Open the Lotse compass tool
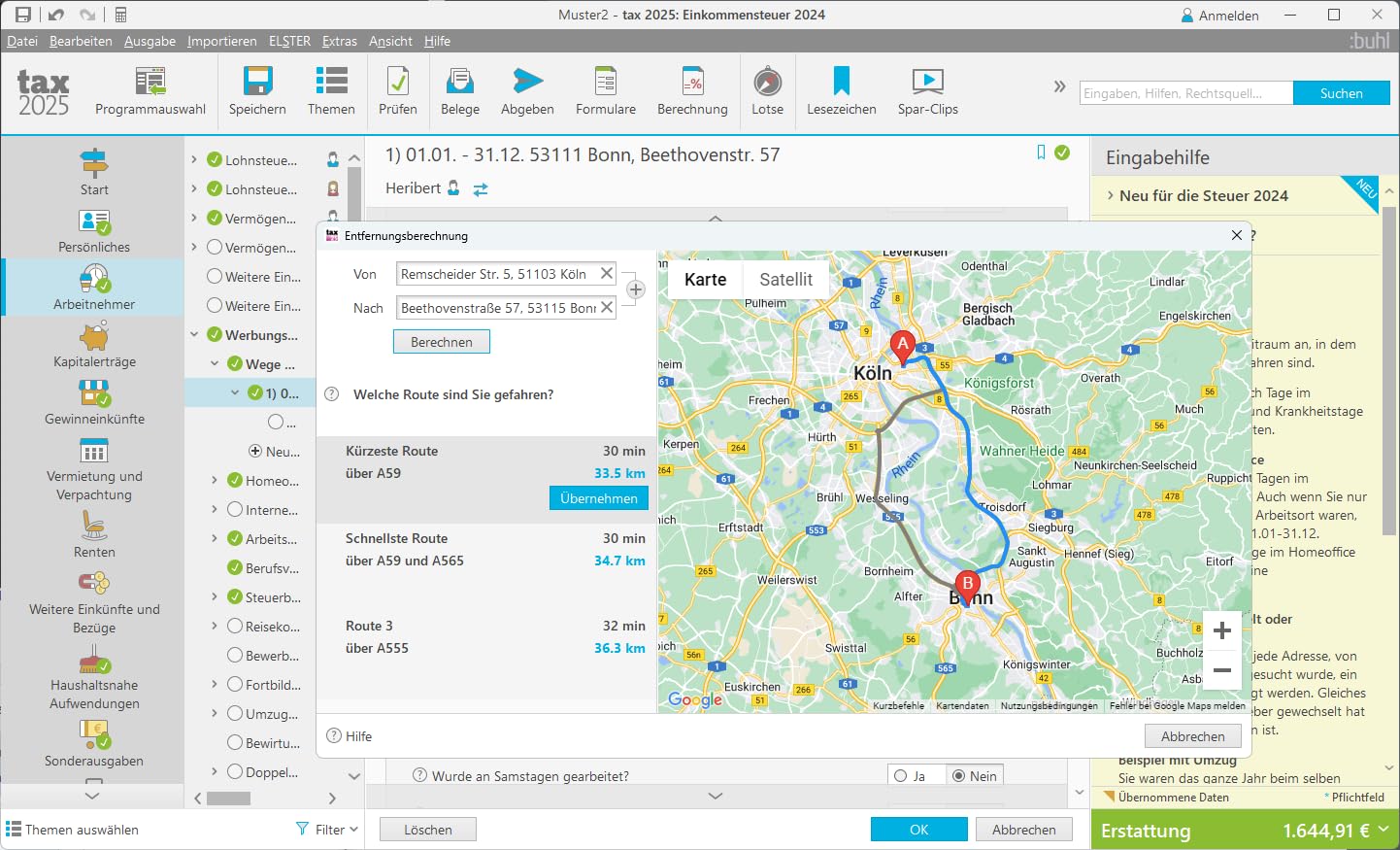1400x850 pixels. coord(767,82)
